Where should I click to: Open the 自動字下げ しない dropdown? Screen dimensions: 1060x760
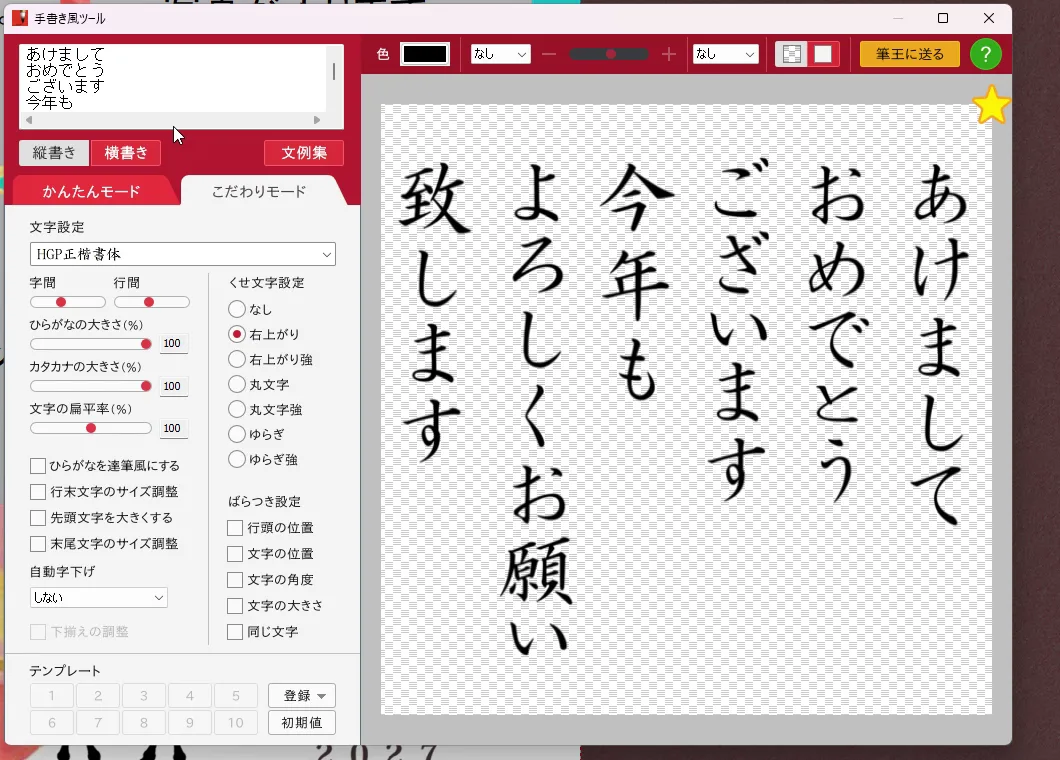[99, 597]
